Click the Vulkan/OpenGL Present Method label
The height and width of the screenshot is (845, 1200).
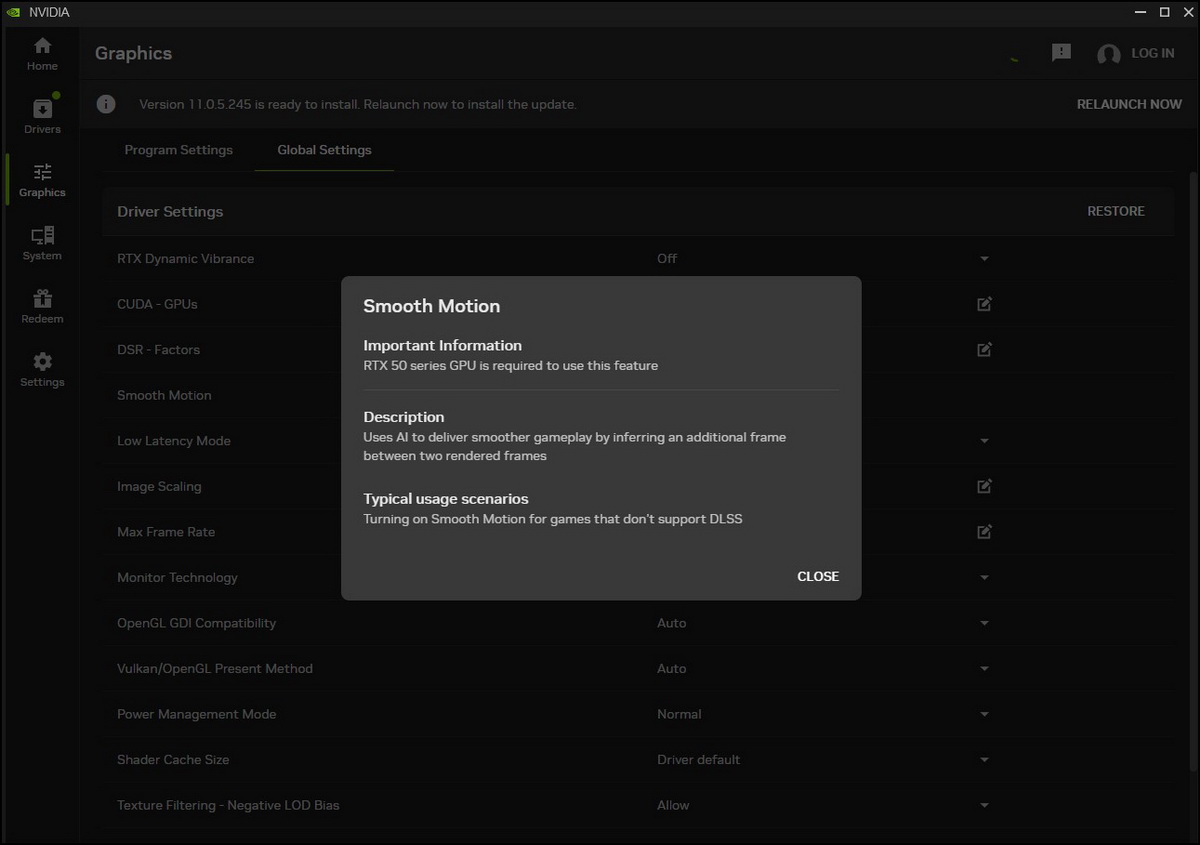pos(215,668)
